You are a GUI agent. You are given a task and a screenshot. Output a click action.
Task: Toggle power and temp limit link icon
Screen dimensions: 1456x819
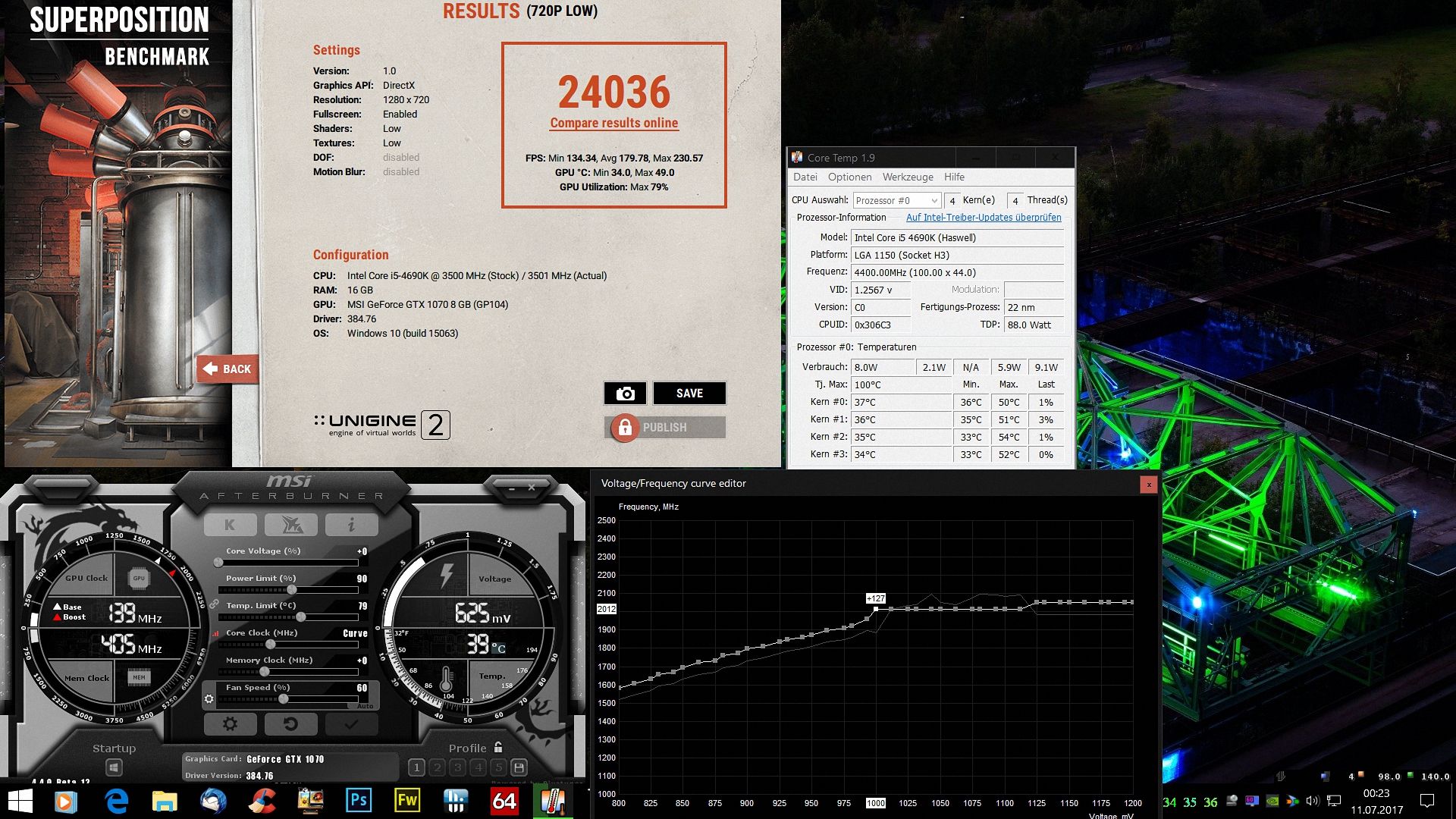(x=215, y=604)
